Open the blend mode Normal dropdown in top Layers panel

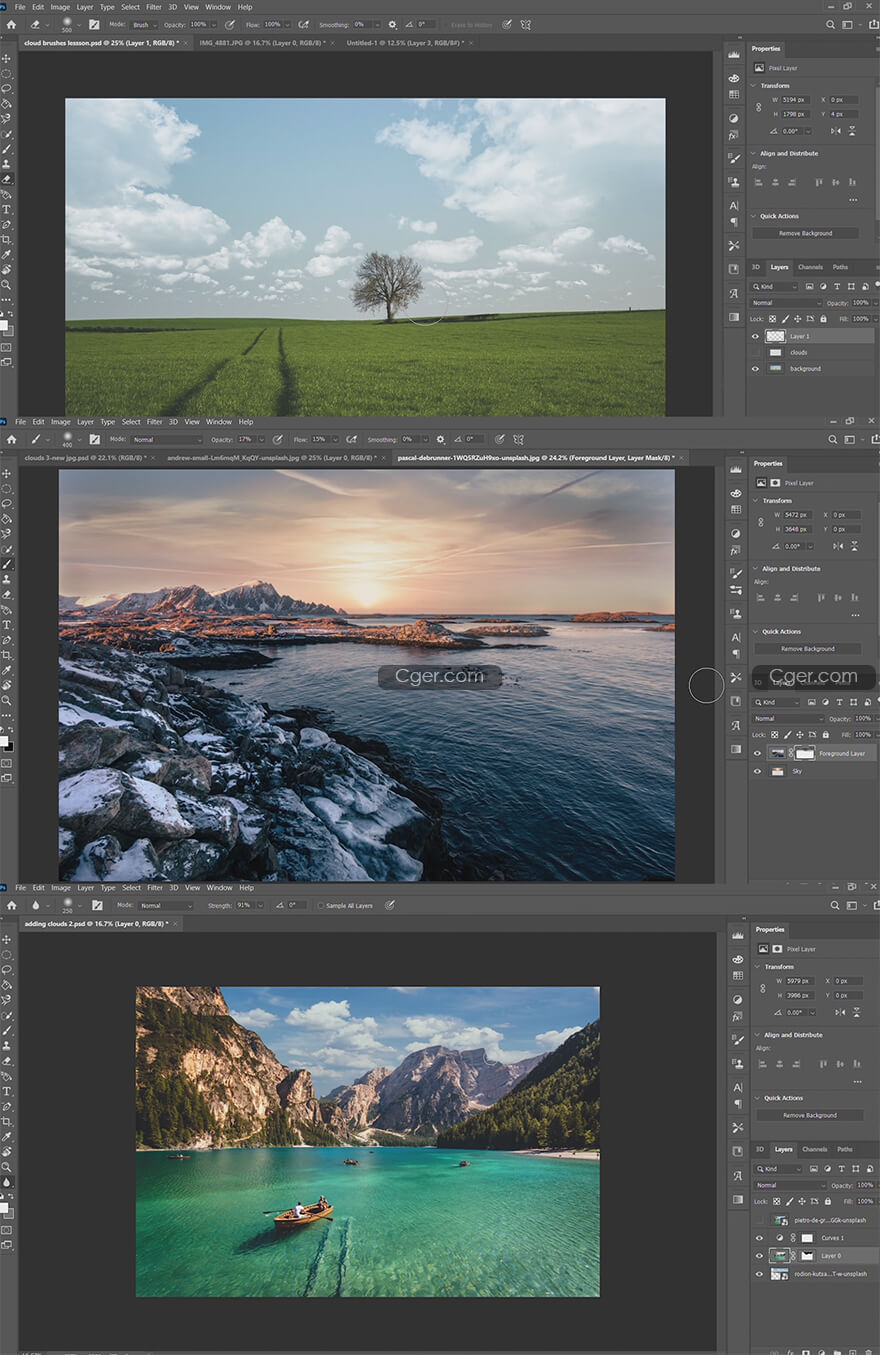[786, 303]
